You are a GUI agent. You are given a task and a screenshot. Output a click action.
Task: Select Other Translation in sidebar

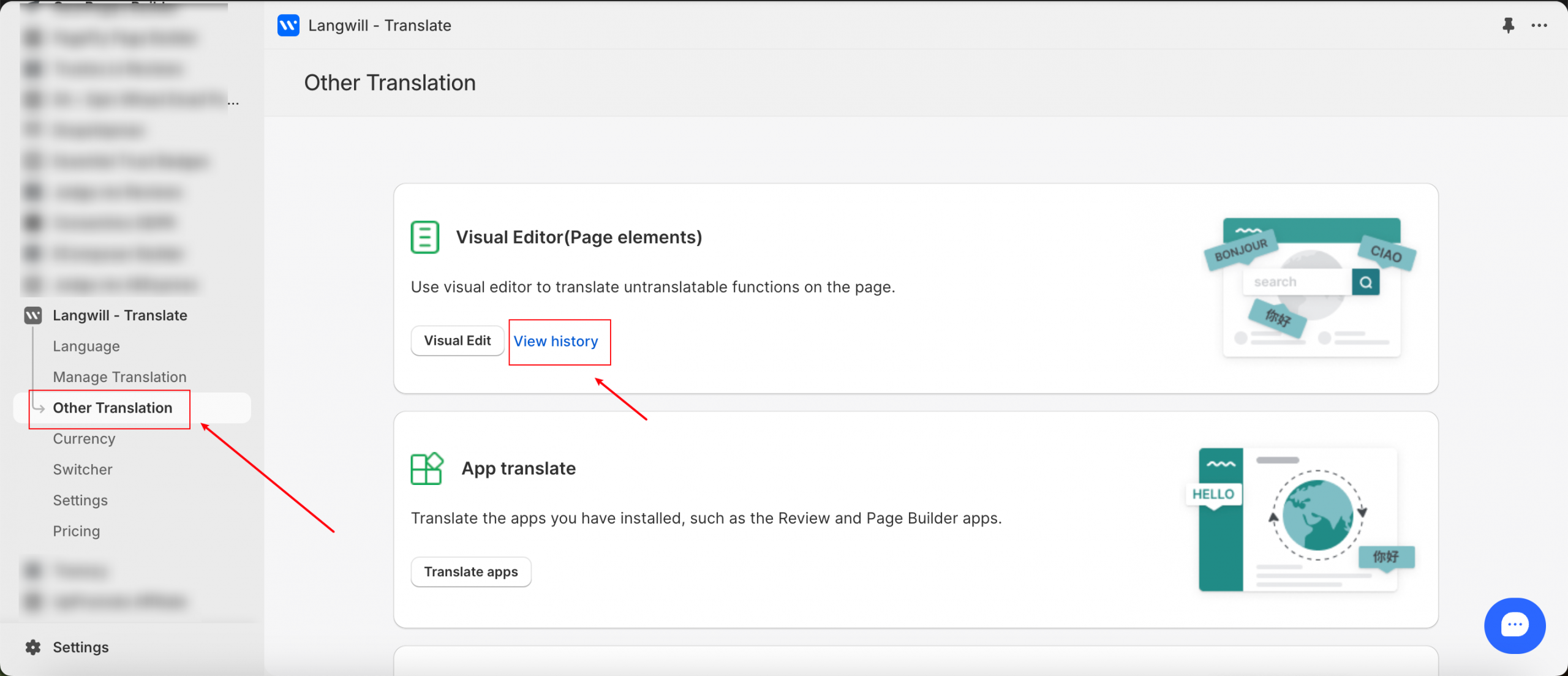[x=113, y=408]
